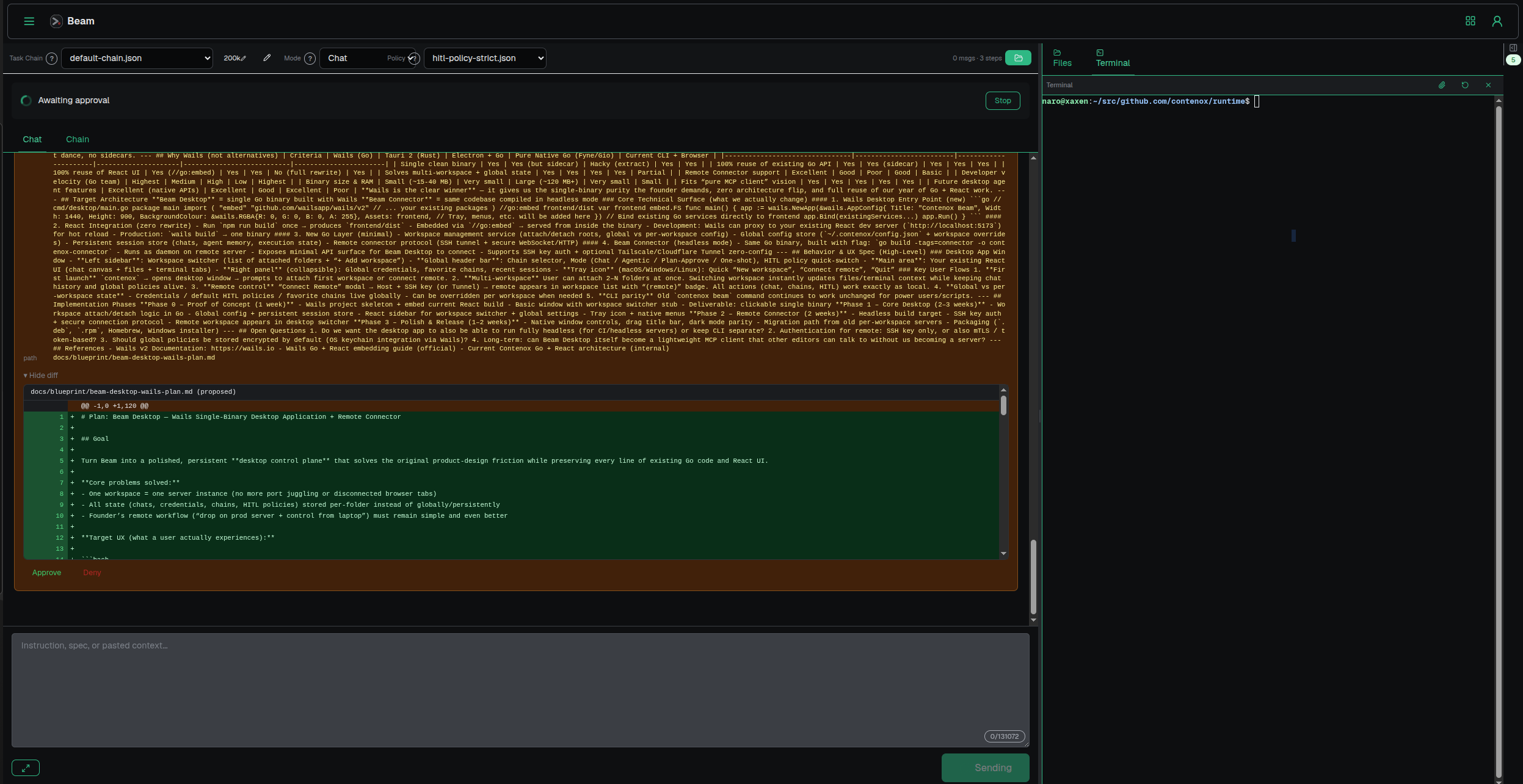Click the instruction text input area
This screenshot has width=1523, height=784.
(x=520, y=690)
